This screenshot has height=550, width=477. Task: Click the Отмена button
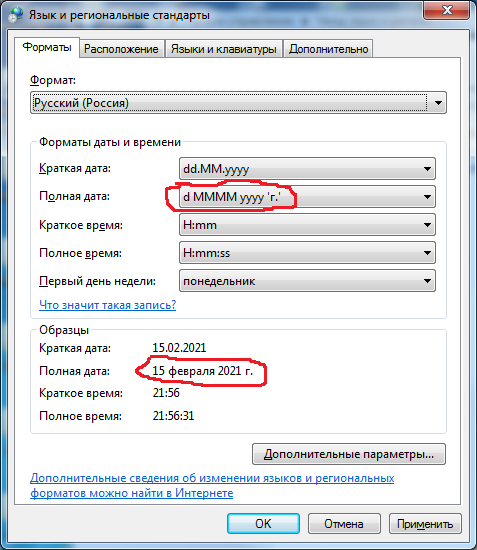point(344,524)
